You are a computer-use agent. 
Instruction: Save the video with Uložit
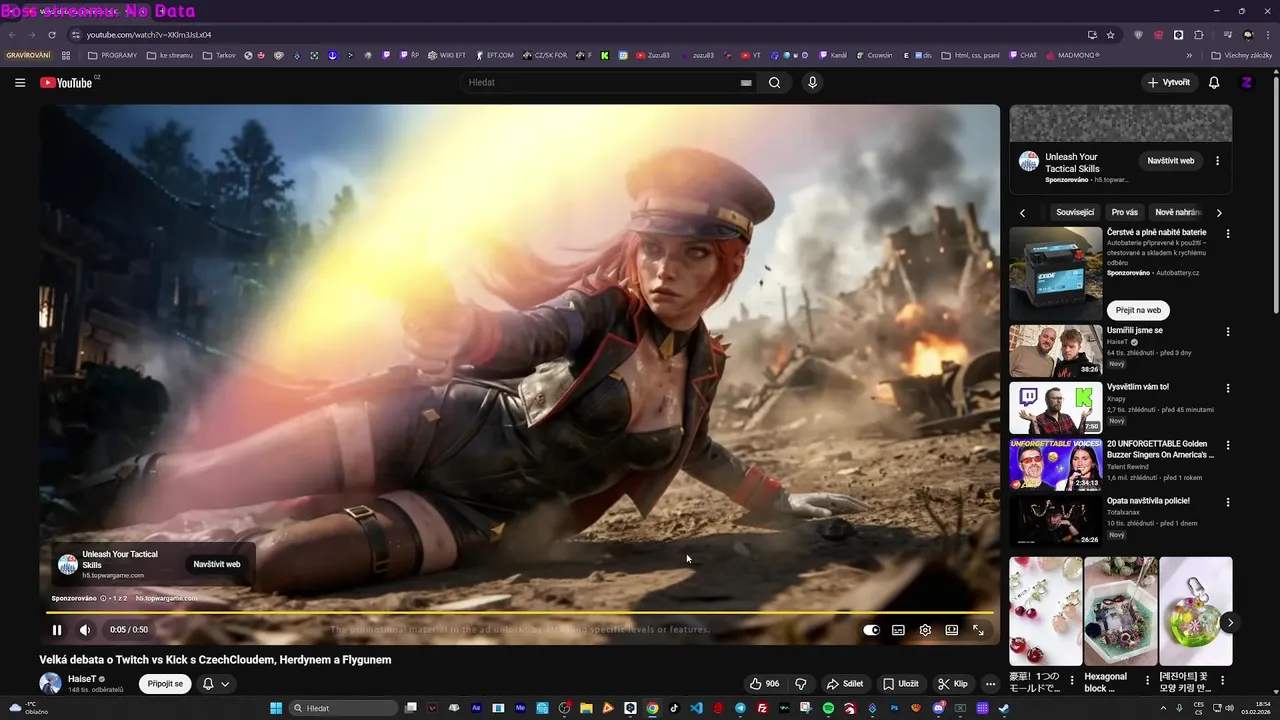pyautogui.click(x=901, y=684)
